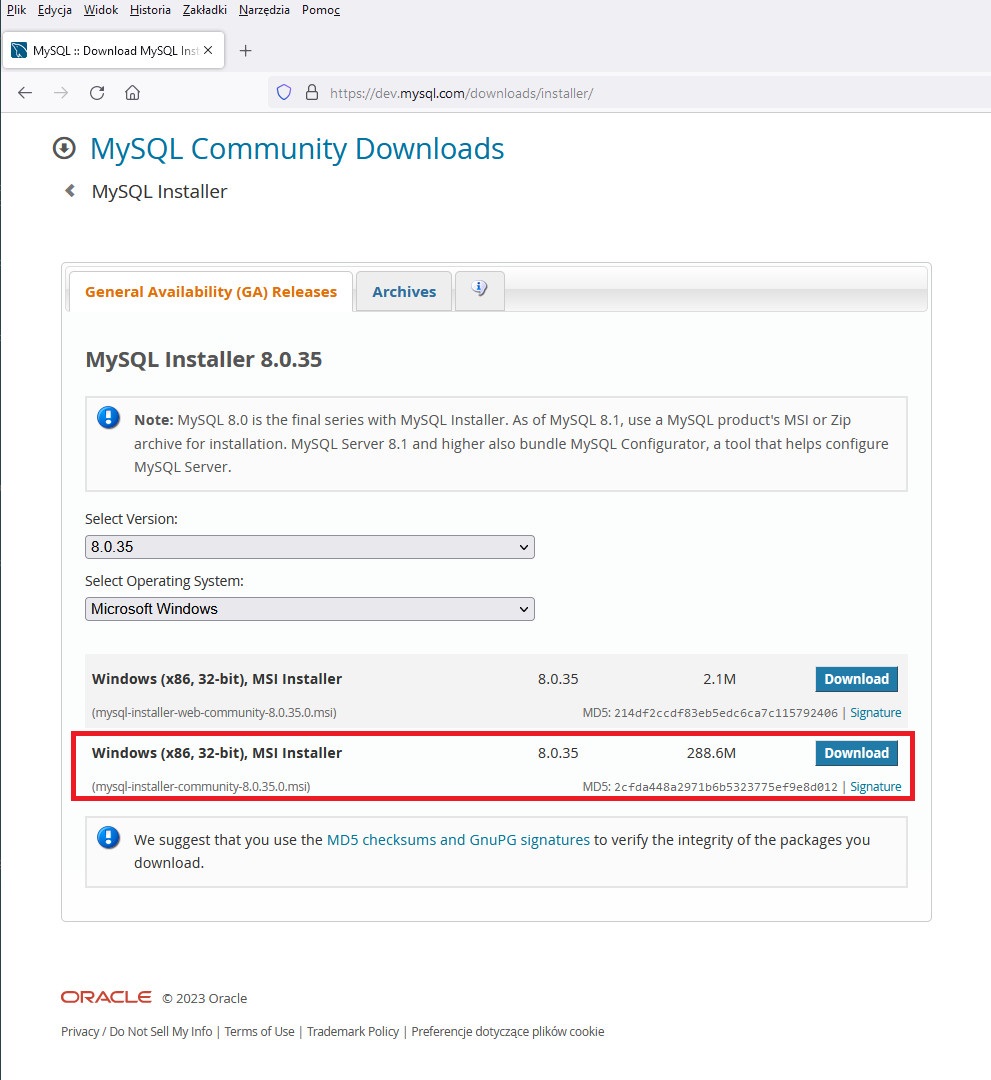Viewport: 991px width, 1080px height.
Task: Open Preferencje dotyczące plików cookie link
Action: (508, 1031)
